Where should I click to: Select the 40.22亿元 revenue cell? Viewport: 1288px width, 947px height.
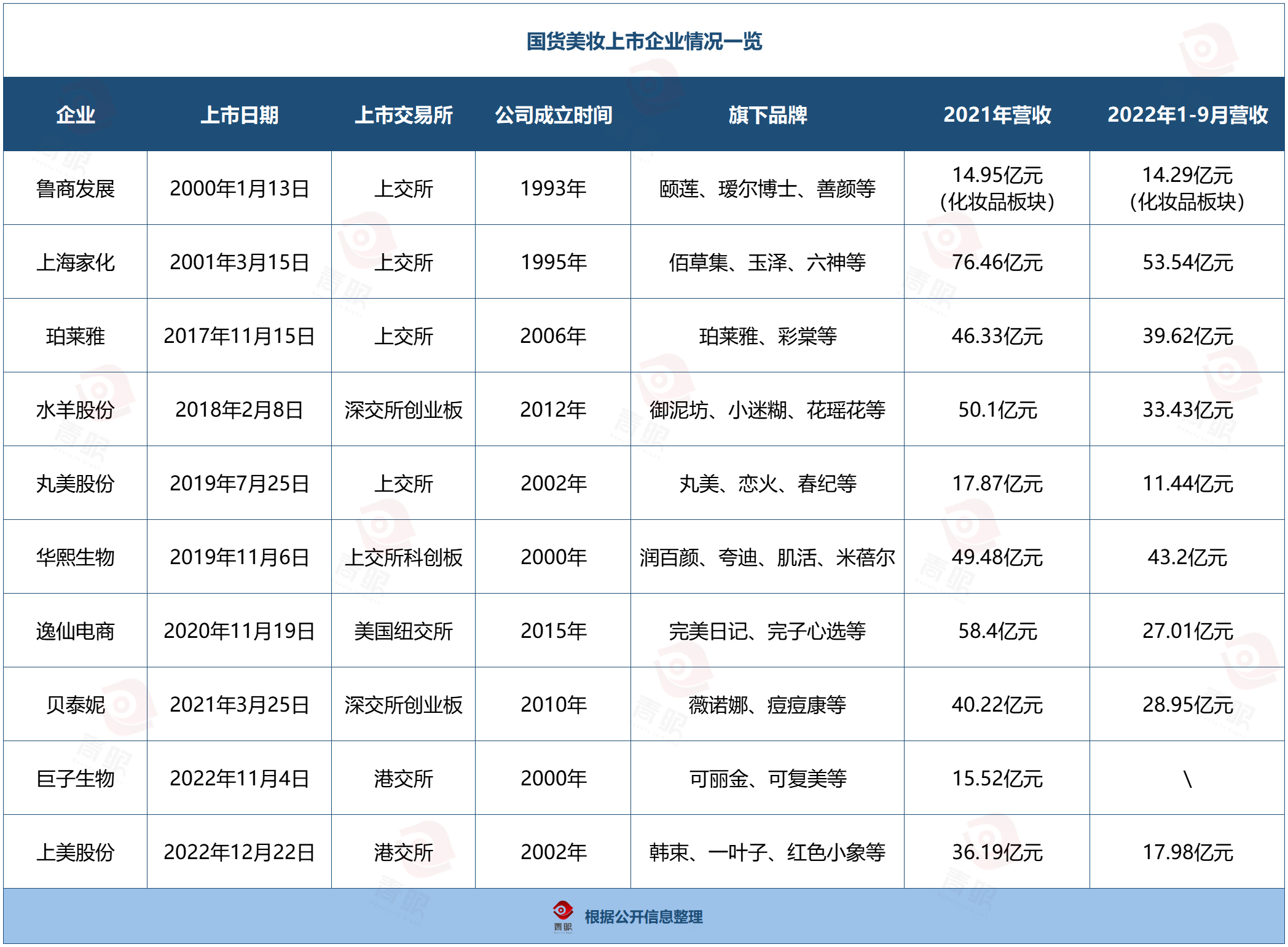[997, 705]
